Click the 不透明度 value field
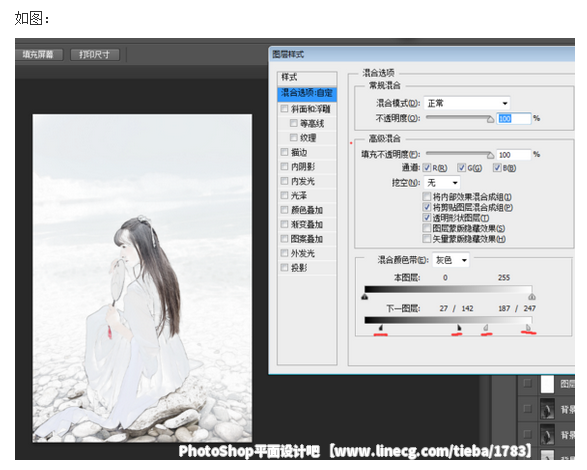This screenshot has height=470, width=587. point(514,119)
